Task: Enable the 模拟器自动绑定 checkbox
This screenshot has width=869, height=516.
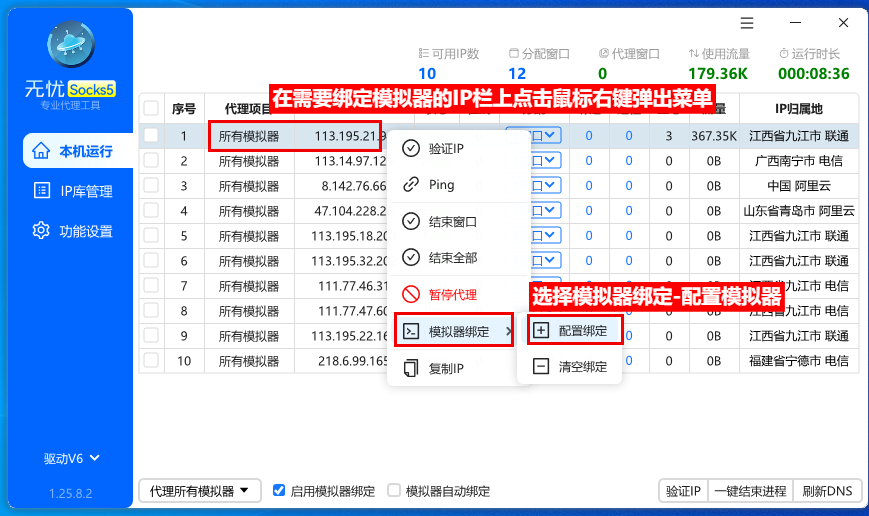Action: tap(394, 491)
